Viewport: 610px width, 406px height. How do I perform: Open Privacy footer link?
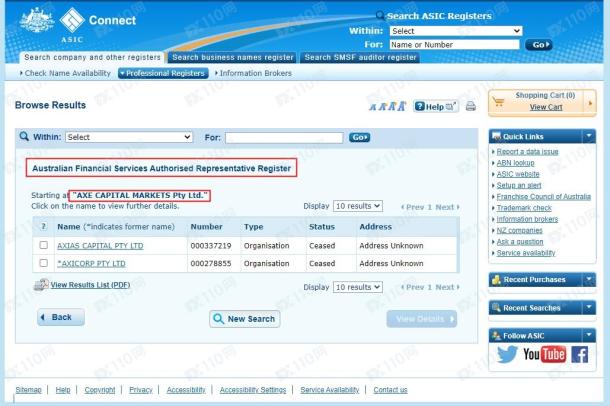(141, 390)
